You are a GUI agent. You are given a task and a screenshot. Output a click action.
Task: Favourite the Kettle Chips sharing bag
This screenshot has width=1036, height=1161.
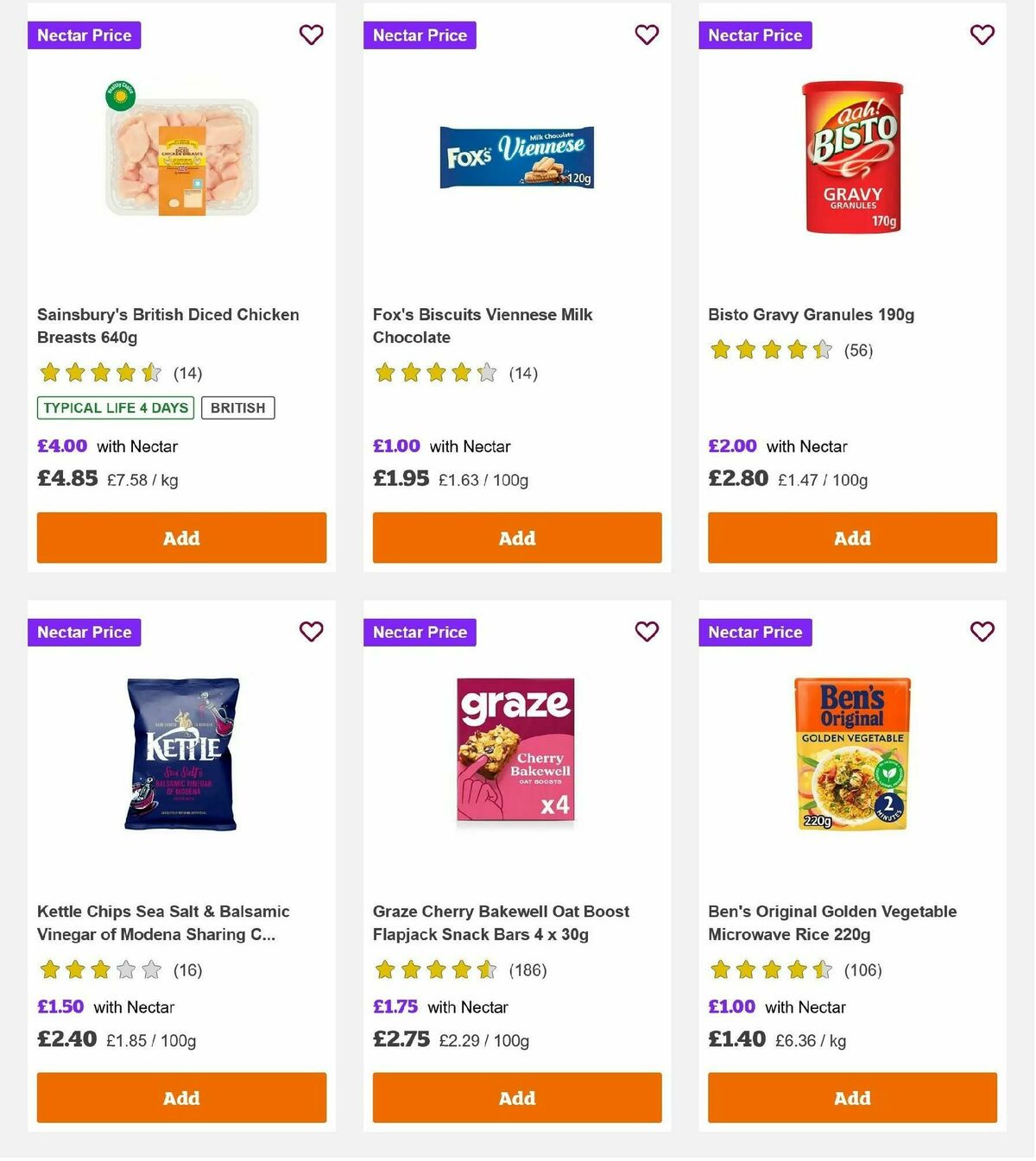[x=311, y=632]
